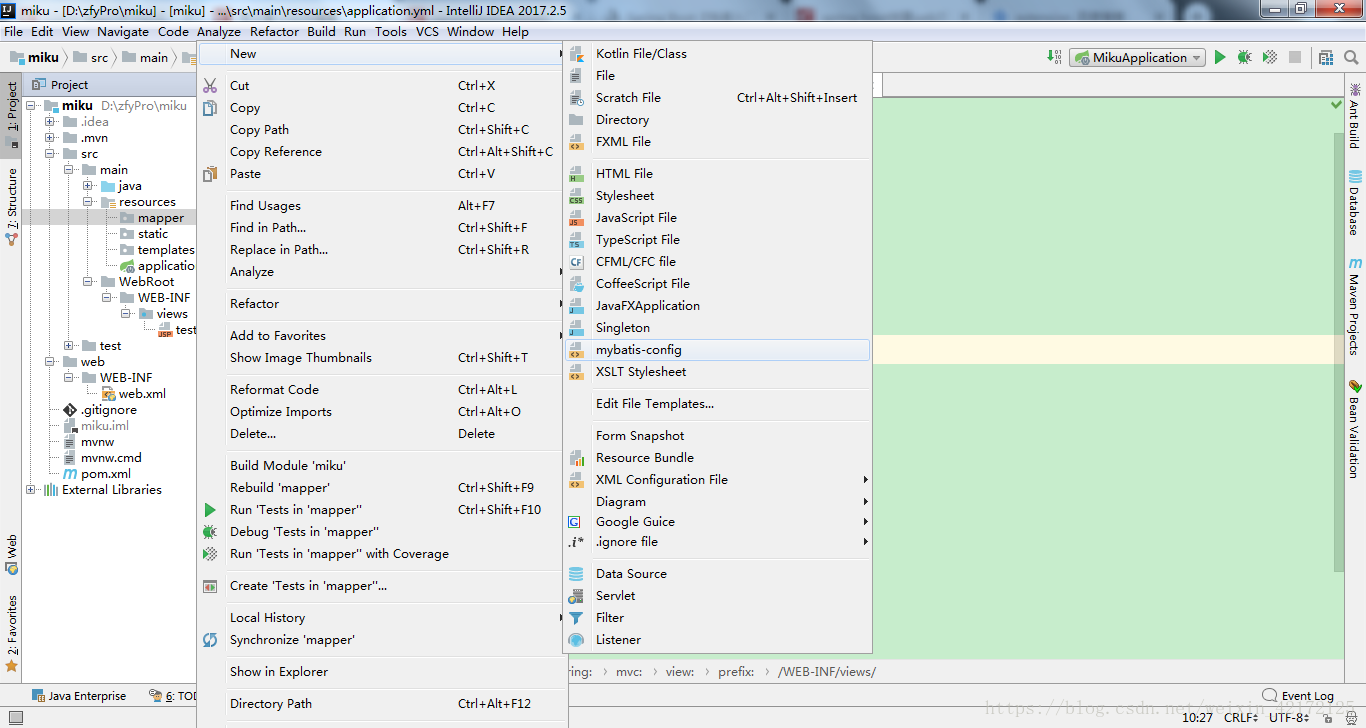Click UTF-8 encoding in status bar

tap(1289, 717)
